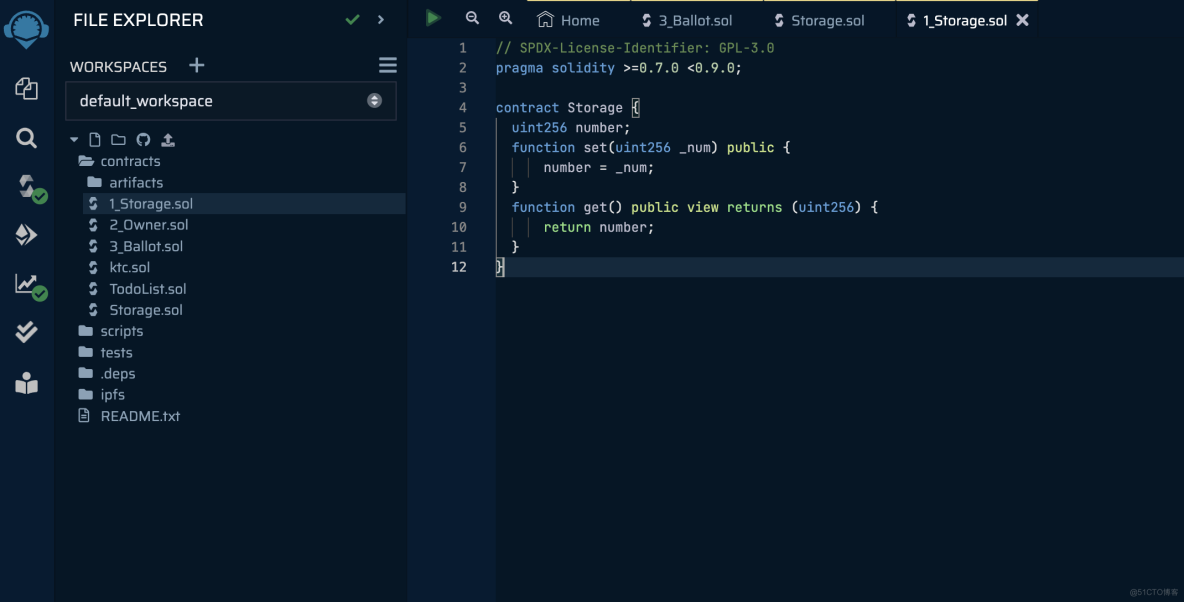This screenshot has width=1184, height=602.
Task: Click the pragma solidity line
Action: pyautogui.click(x=618, y=68)
